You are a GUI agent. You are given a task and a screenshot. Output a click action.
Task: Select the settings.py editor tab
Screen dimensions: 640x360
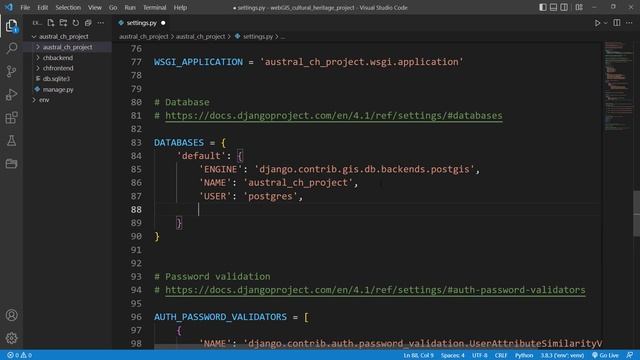(x=141, y=23)
